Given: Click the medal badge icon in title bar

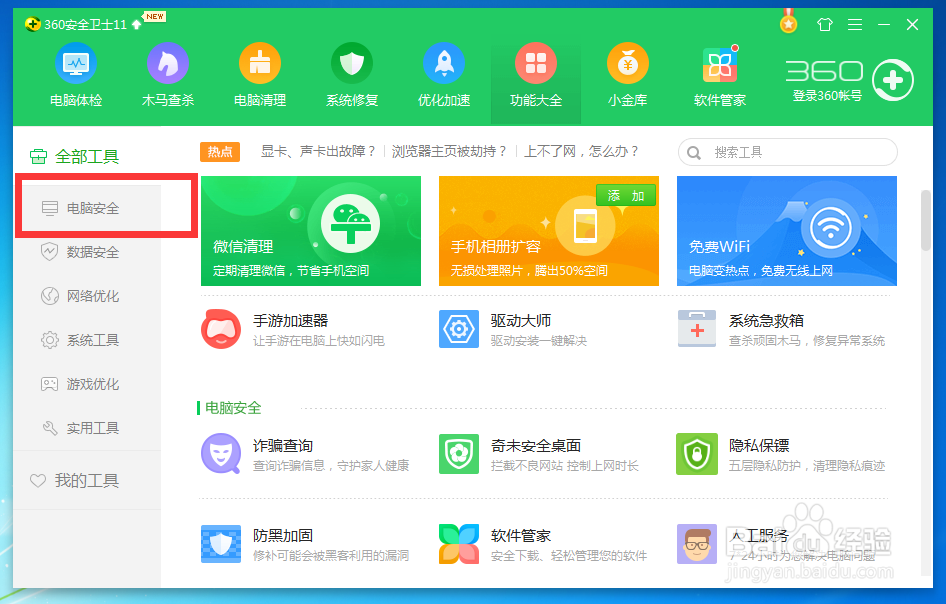Looking at the screenshot, I should coord(788,22).
